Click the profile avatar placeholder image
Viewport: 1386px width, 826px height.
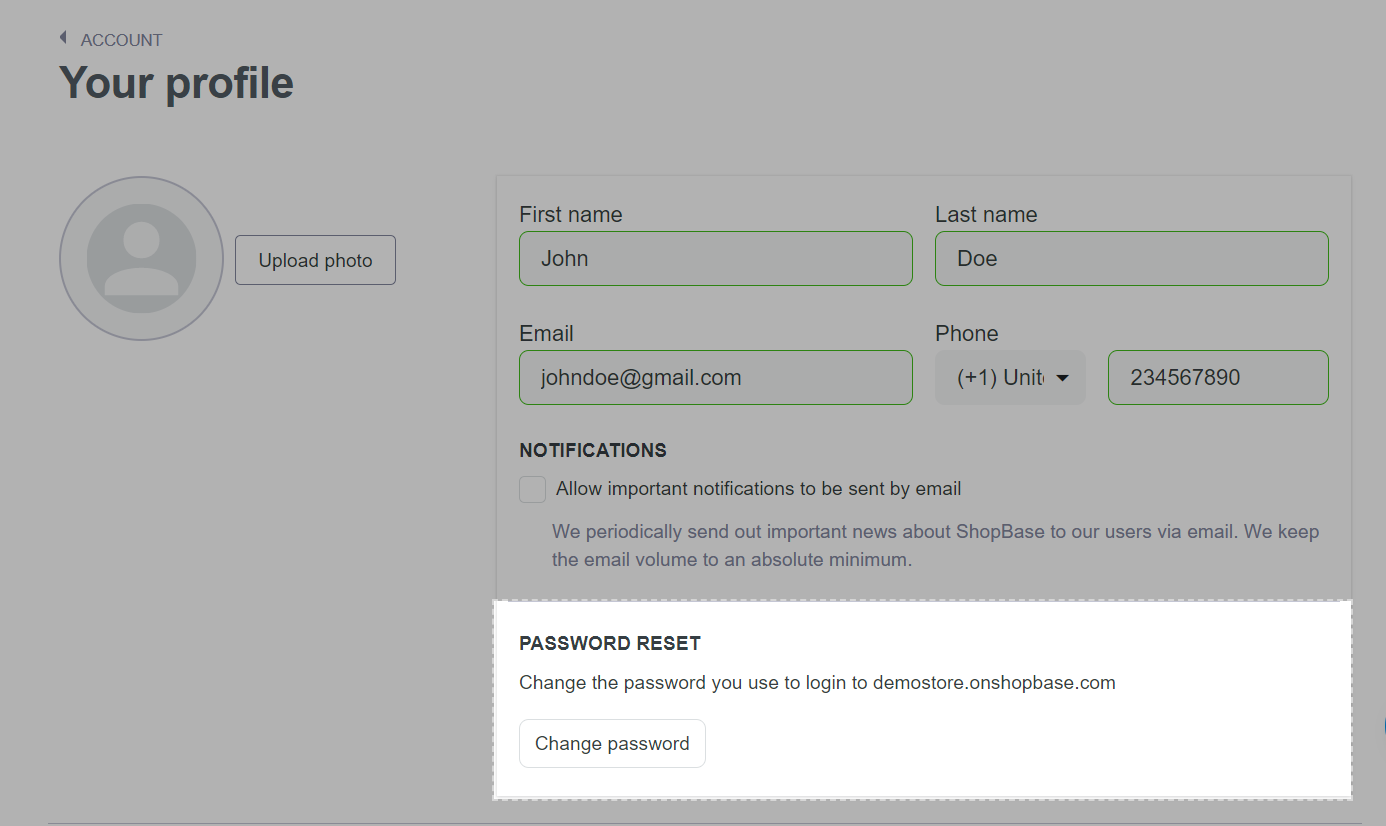click(141, 258)
